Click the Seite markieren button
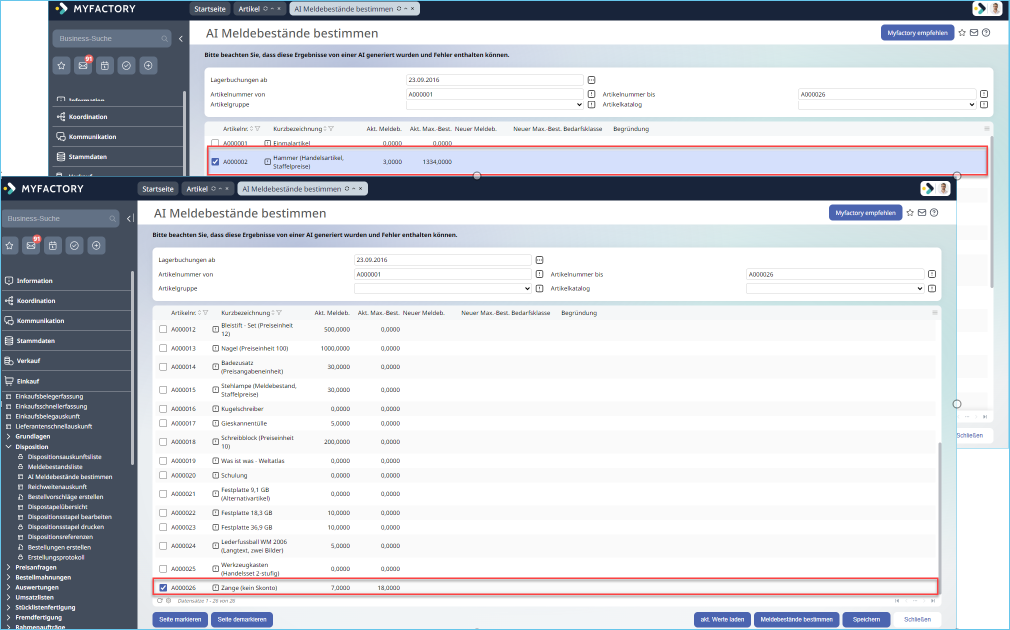 click(x=180, y=620)
